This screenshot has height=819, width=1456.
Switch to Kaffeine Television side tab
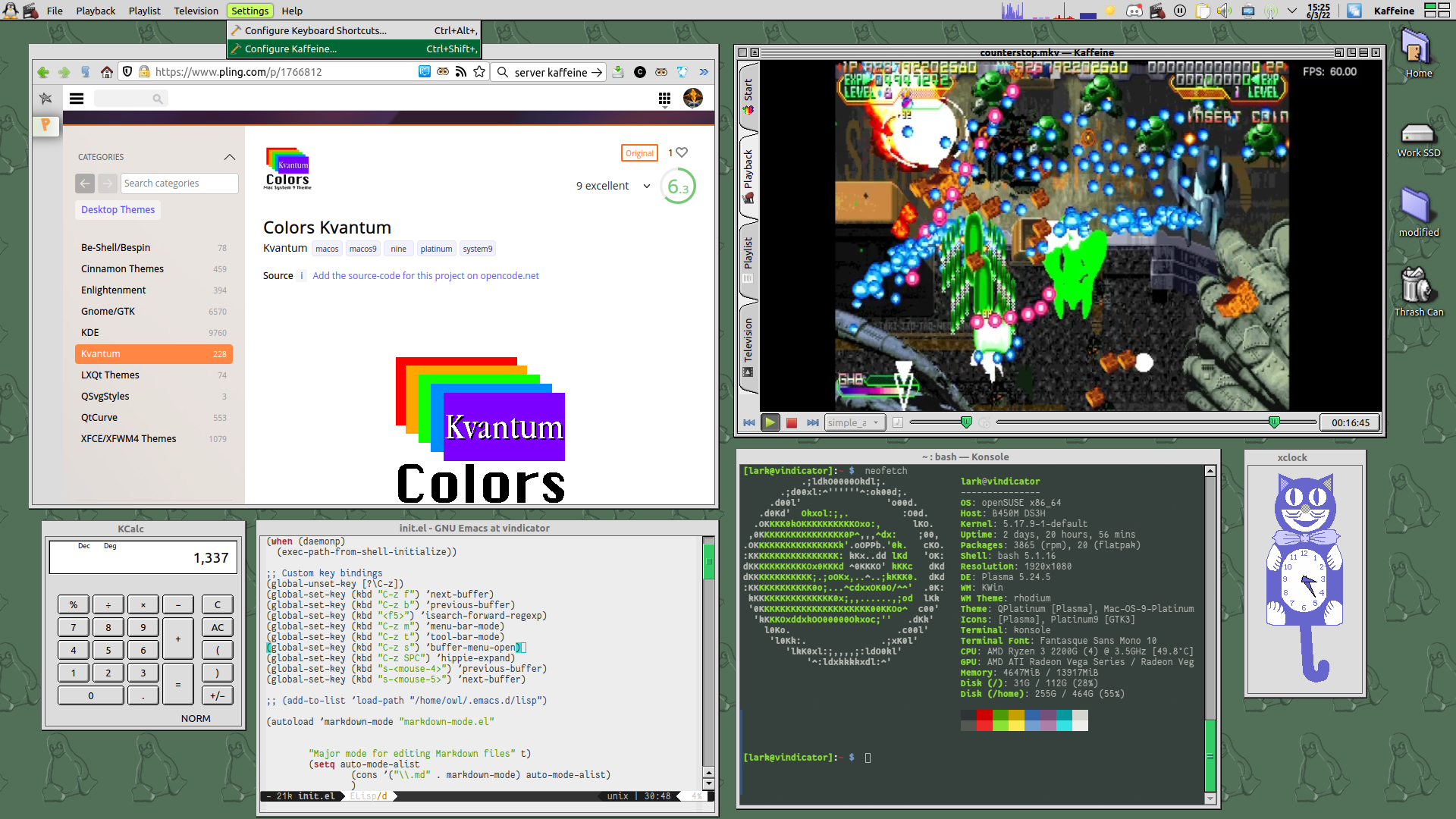(748, 347)
